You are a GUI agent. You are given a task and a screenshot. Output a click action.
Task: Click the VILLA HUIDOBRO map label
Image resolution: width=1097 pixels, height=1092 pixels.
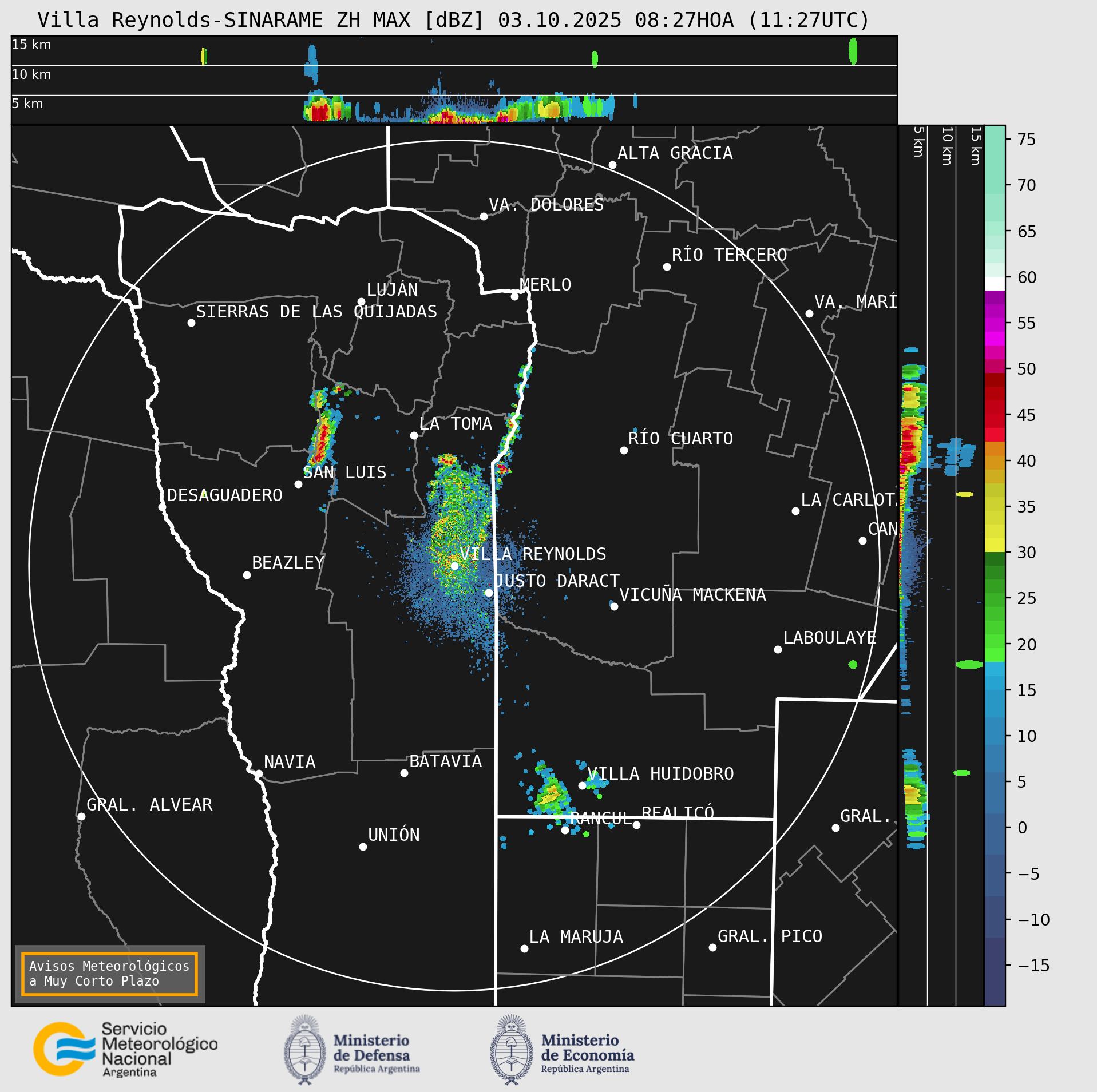pyautogui.click(x=660, y=774)
